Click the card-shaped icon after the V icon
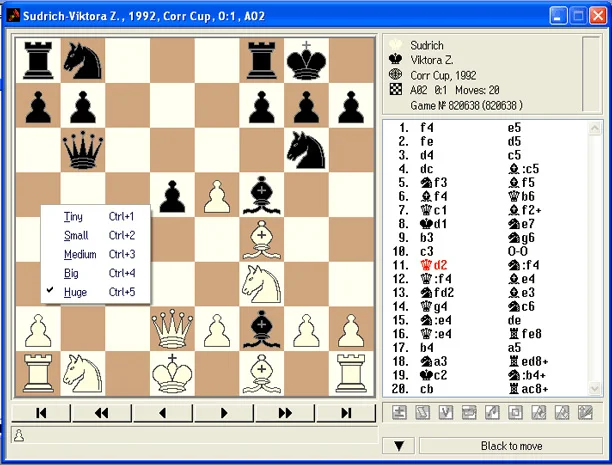The width and height of the screenshot is (612, 465). [x=469, y=413]
